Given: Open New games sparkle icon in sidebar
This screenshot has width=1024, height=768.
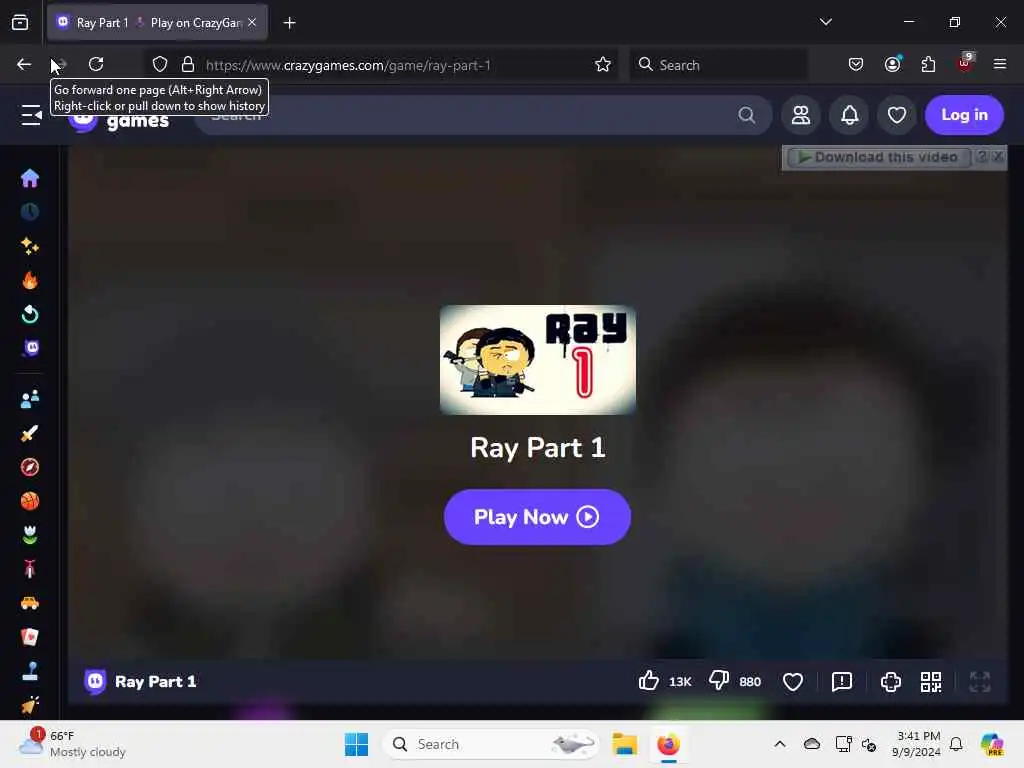Looking at the screenshot, I should click(29, 246).
